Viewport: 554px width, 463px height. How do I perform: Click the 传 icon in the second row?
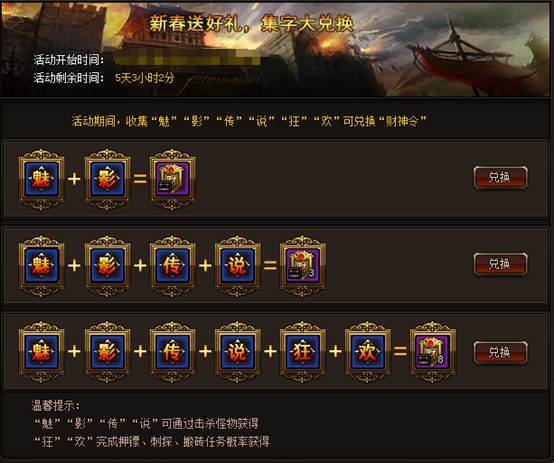click(172, 265)
